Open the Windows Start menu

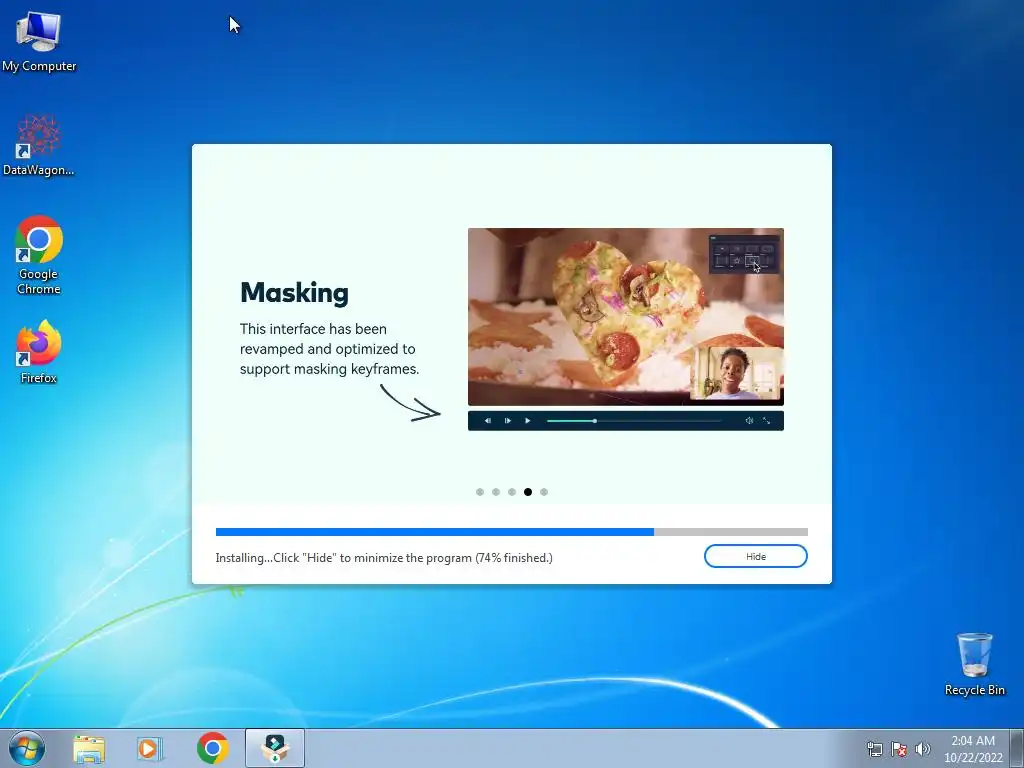[27, 748]
